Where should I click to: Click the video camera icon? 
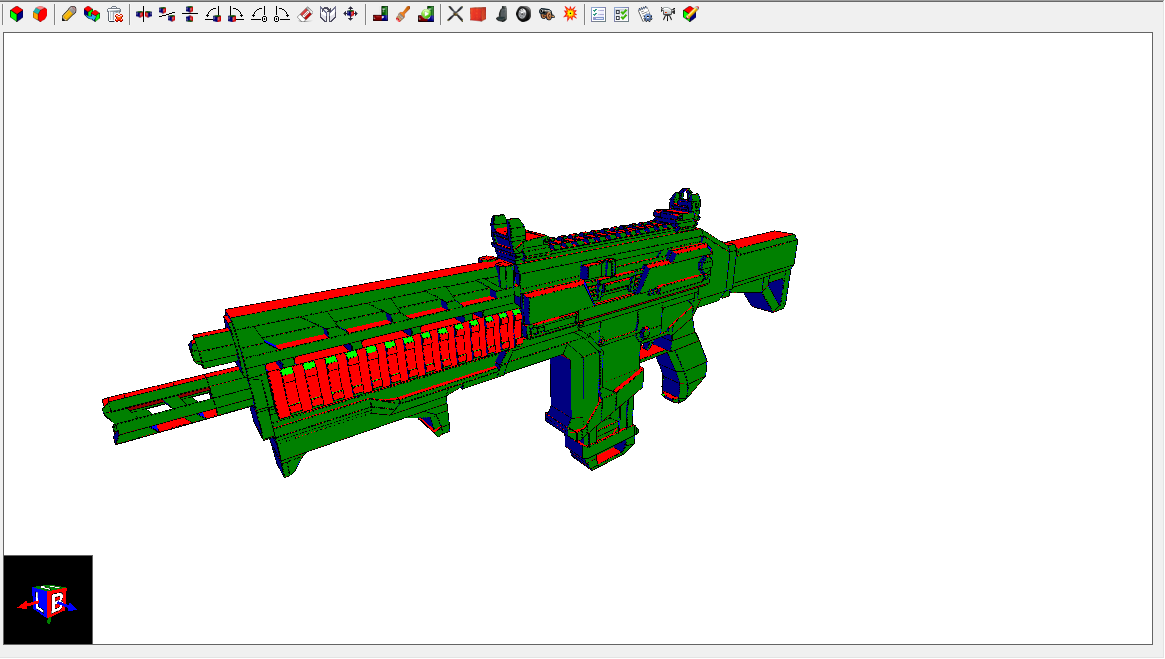point(667,14)
